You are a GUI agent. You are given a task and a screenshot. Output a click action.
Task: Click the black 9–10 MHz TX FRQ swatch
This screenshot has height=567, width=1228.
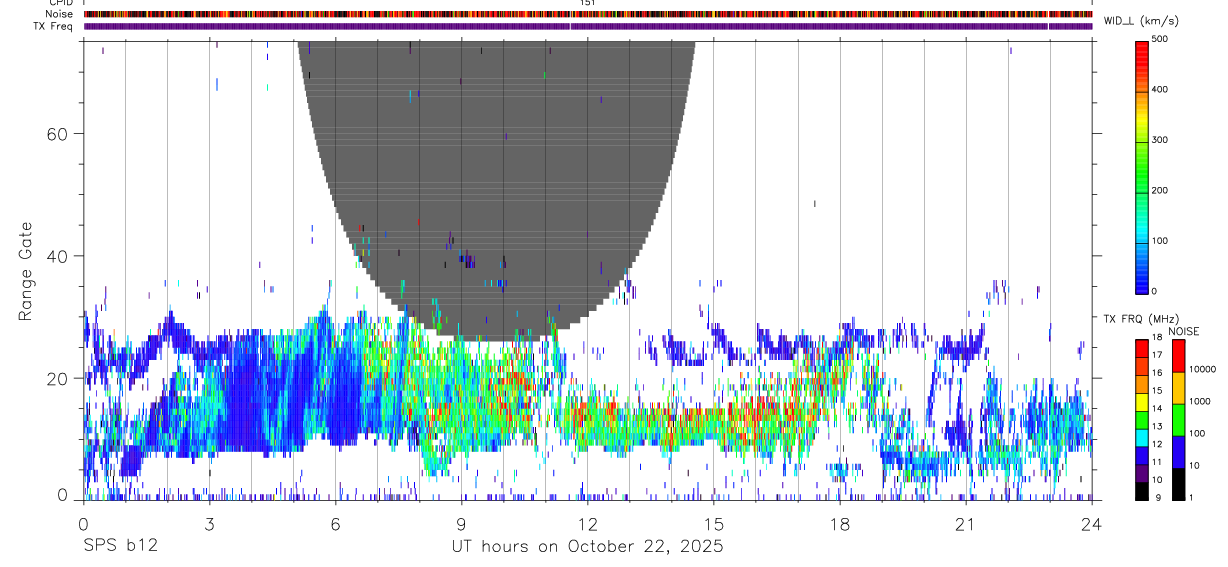[x=1142, y=489]
